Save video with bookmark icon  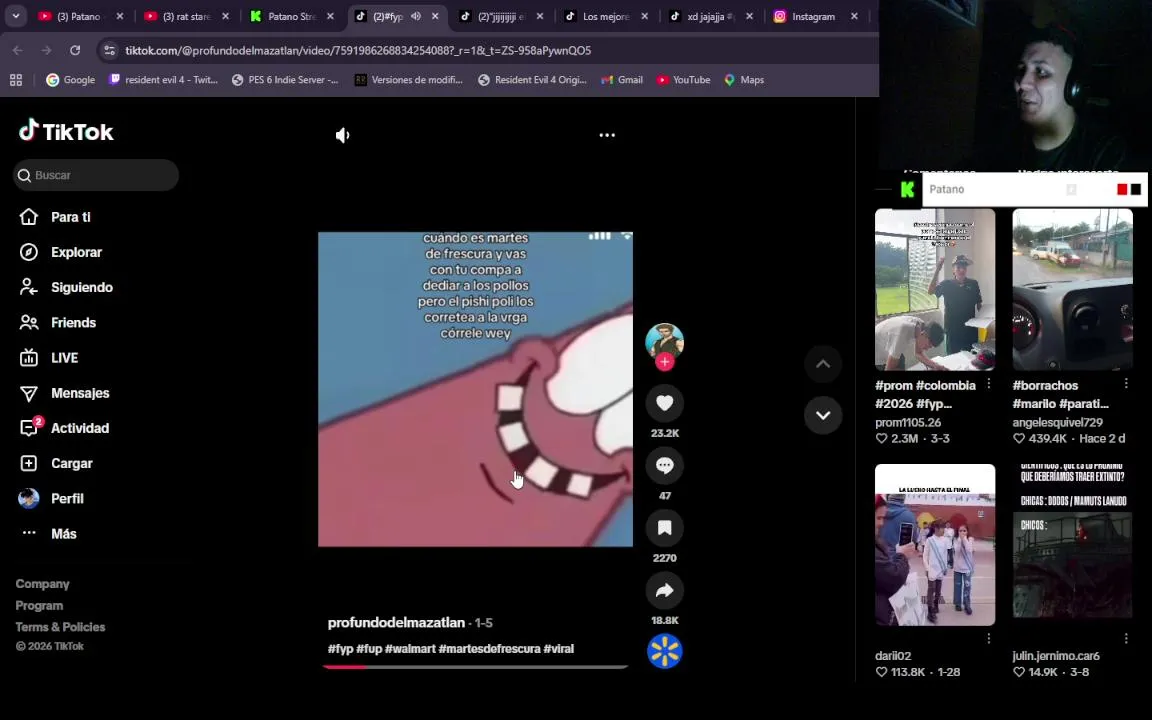[664, 528]
